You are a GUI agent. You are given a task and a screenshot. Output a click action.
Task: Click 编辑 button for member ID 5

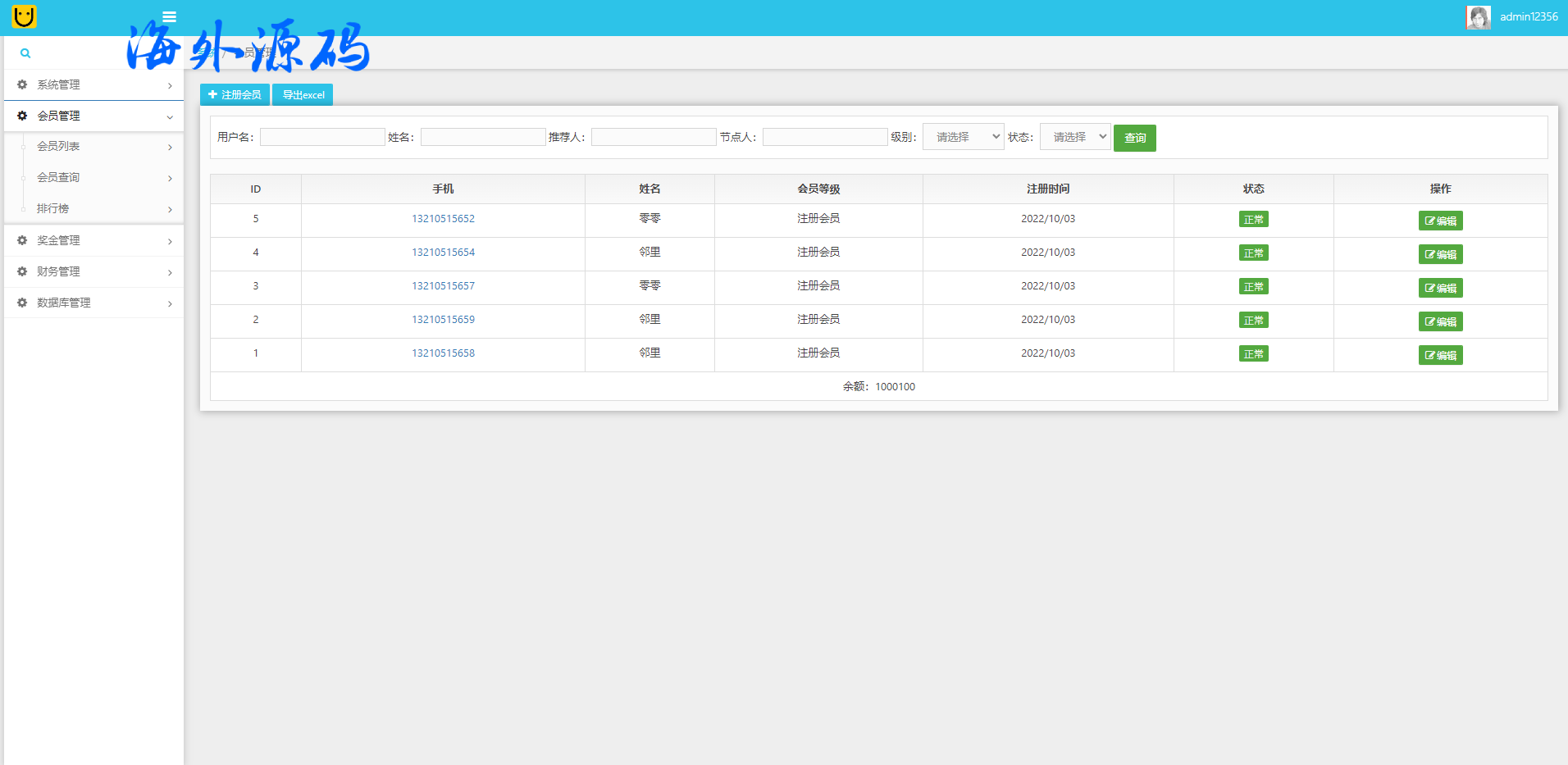[x=1440, y=221]
